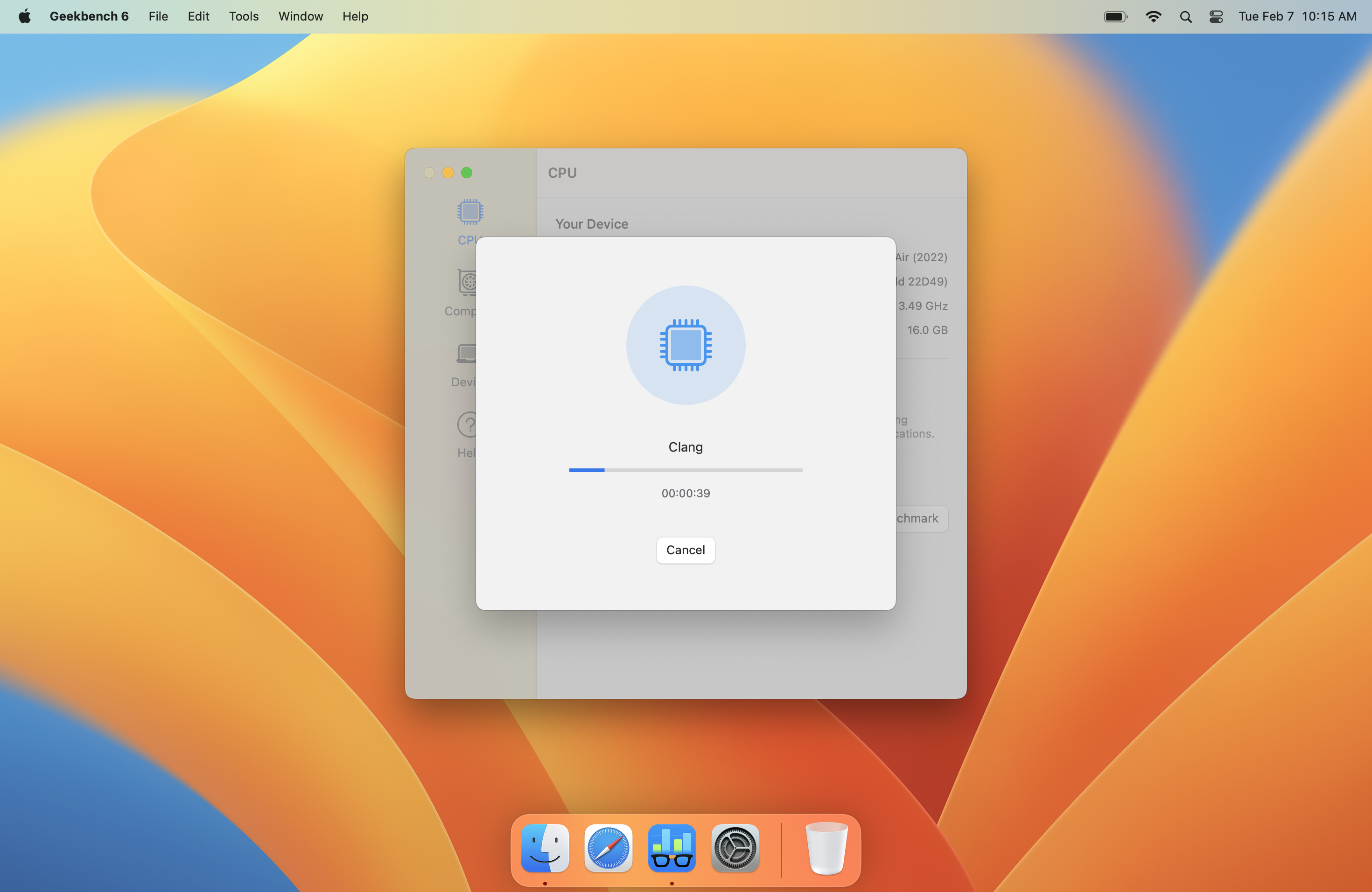Open System Settings from the Dock
Image resolution: width=1372 pixels, height=892 pixels.
point(735,848)
